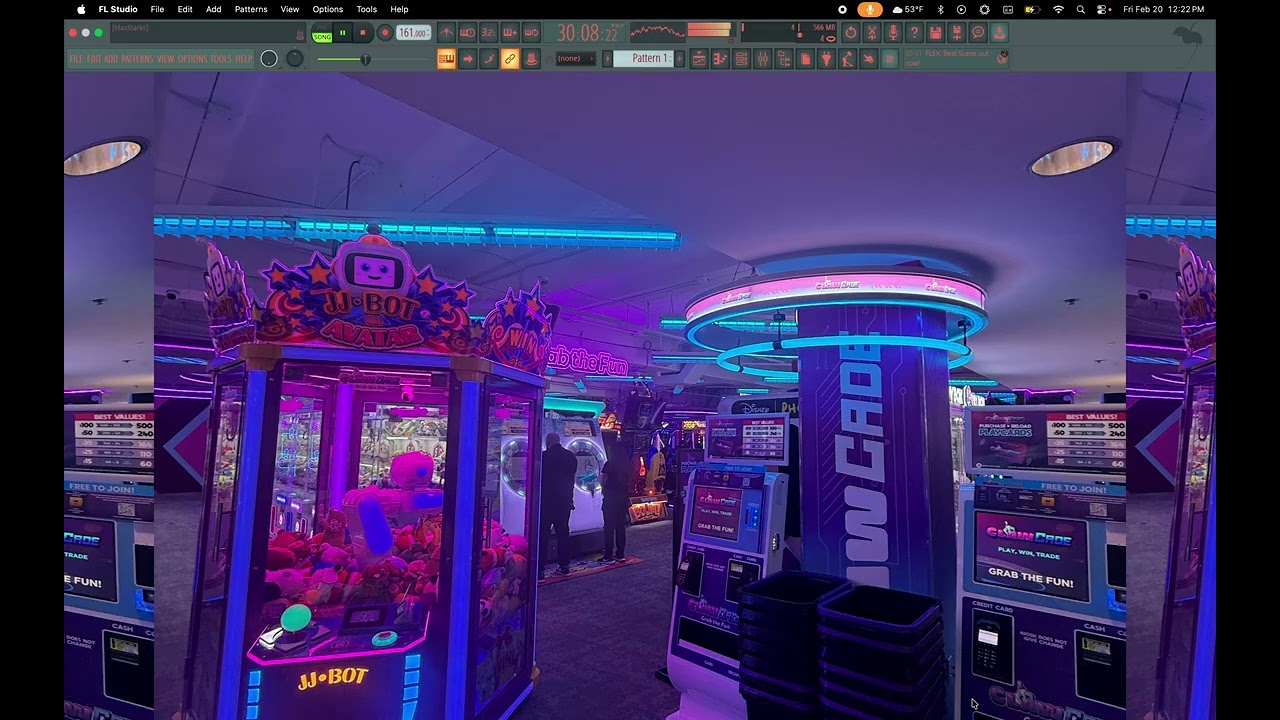Open the Browser panel icon
The image size is (1280, 720).
click(784, 58)
